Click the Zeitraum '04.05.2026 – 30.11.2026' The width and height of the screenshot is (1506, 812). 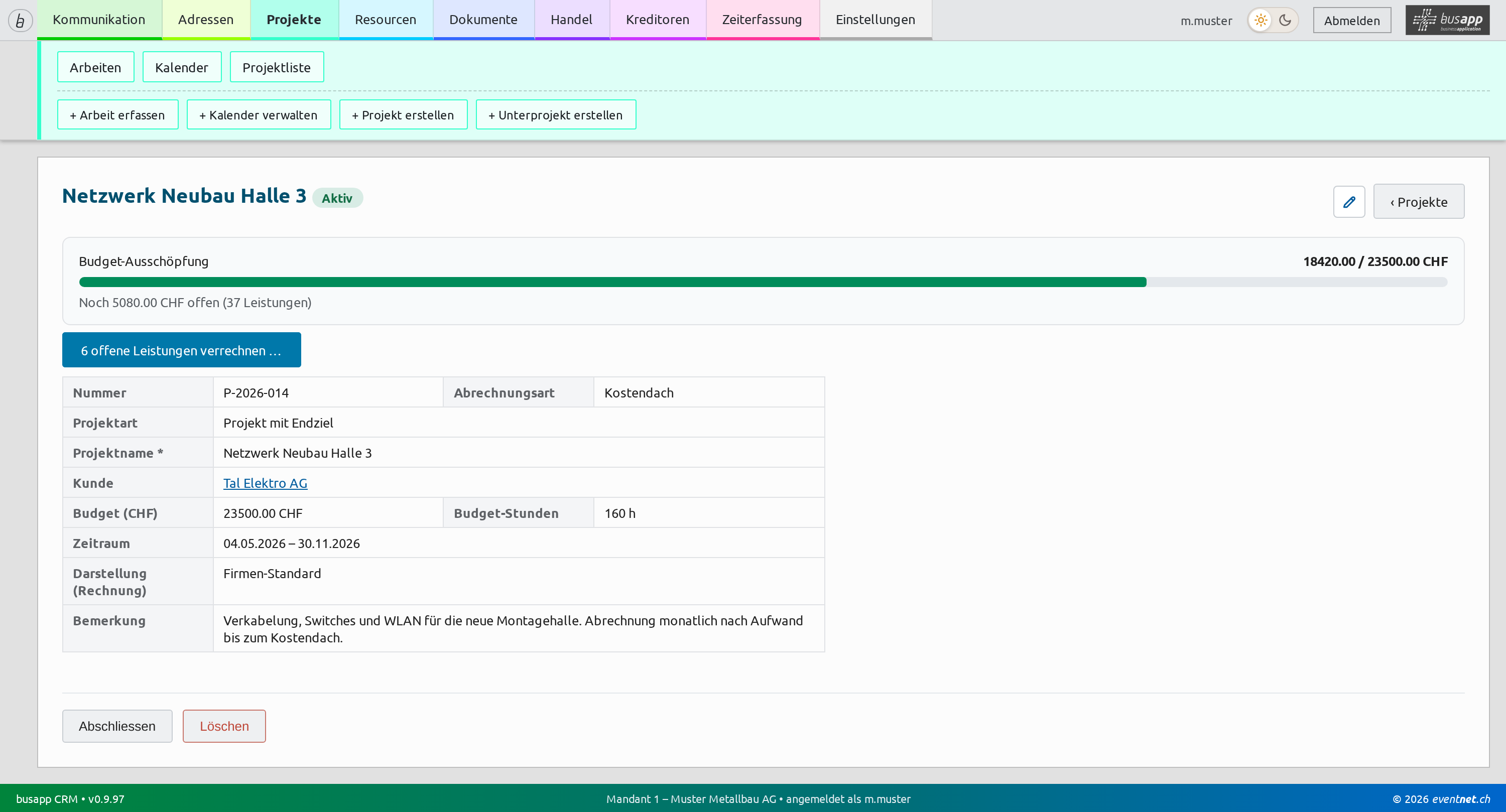[292, 543]
